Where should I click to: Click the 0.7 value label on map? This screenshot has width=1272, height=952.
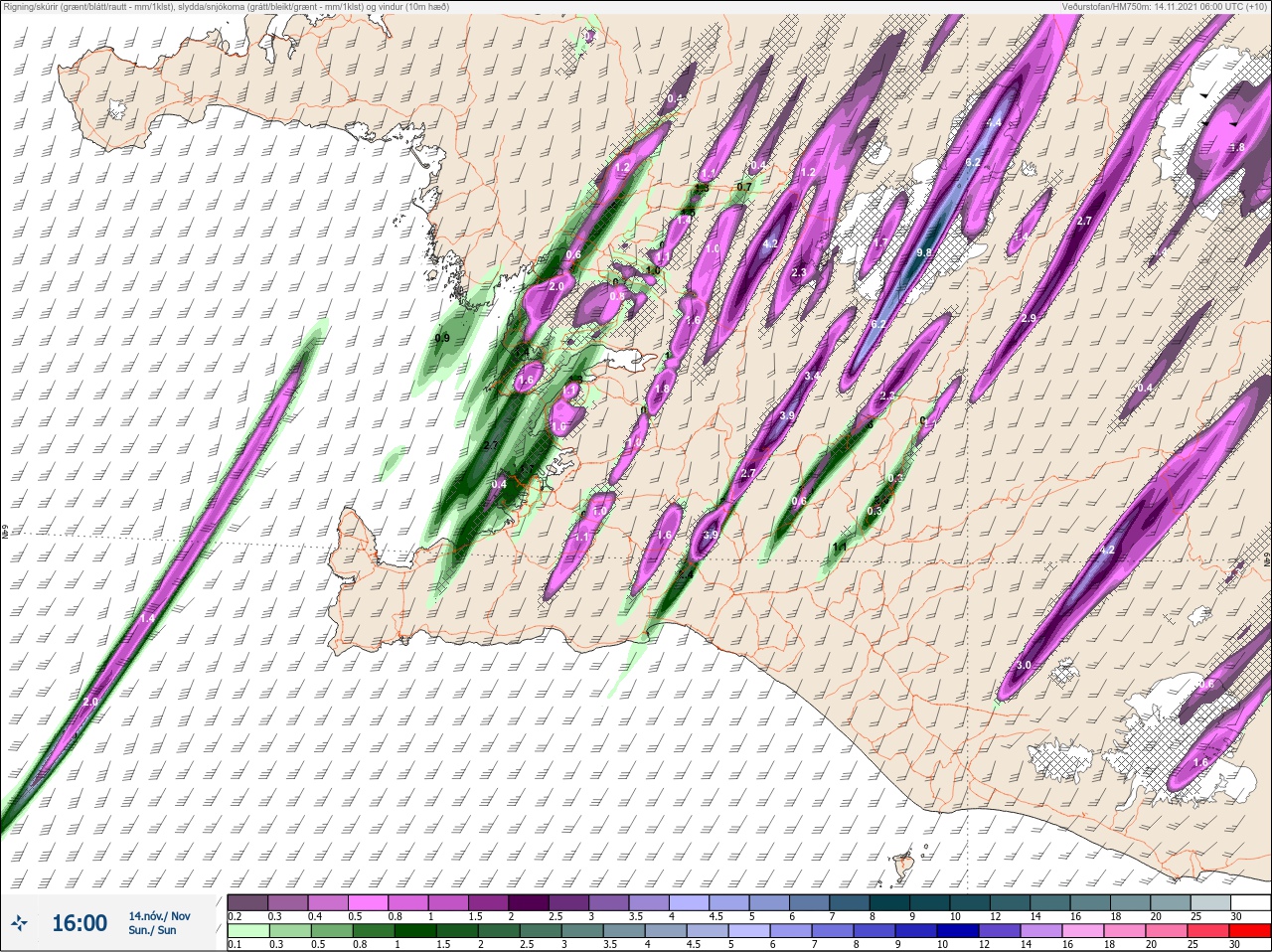(744, 187)
